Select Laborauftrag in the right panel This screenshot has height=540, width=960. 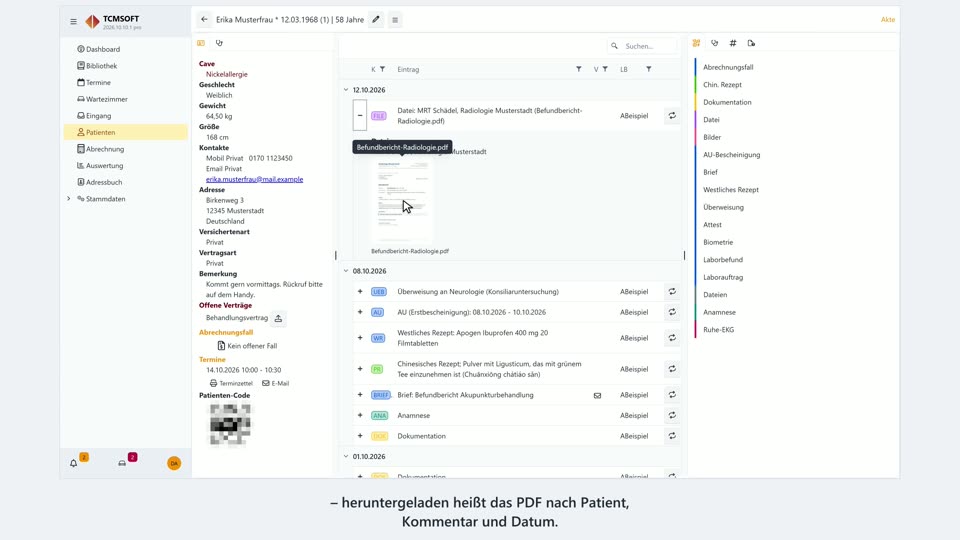(723, 277)
